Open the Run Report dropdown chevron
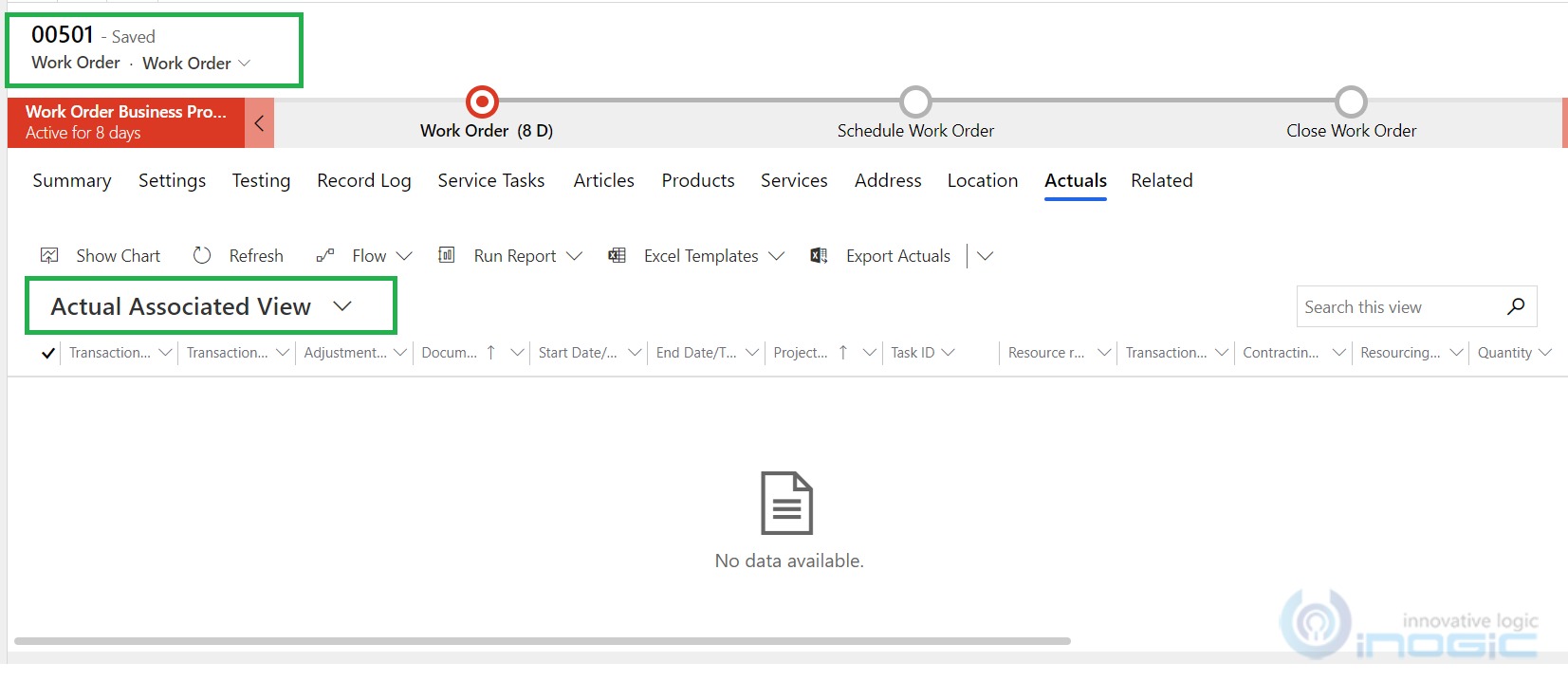The height and width of the screenshot is (699, 1568). tap(574, 256)
